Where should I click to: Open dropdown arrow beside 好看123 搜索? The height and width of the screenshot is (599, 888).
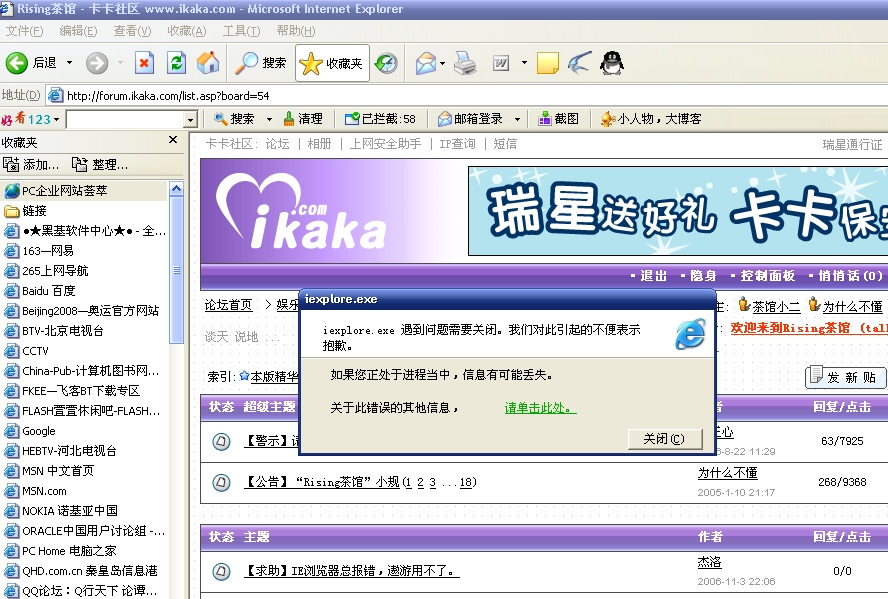coord(270,119)
